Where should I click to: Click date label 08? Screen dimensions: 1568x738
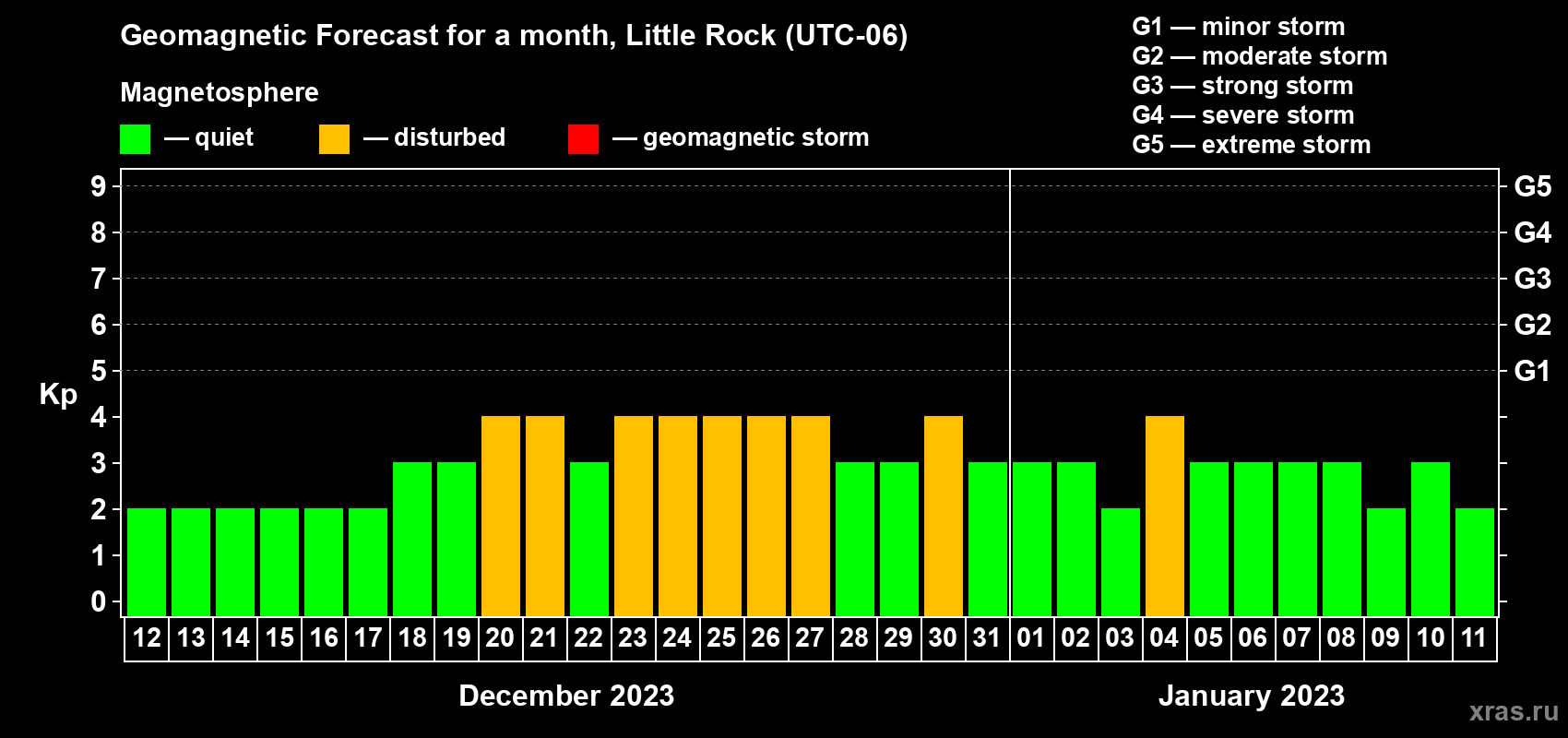[x=1341, y=637]
